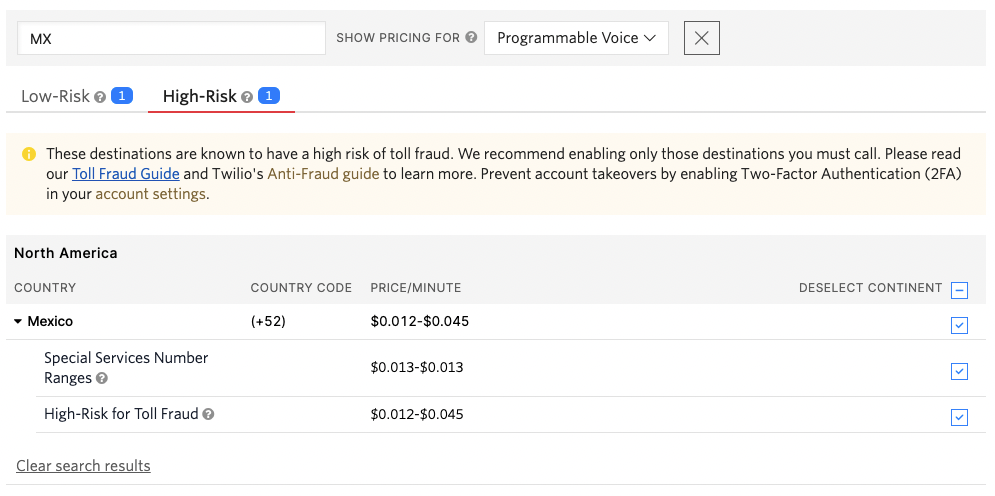Click the MX search input field
The width and height of the screenshot is (995, 496).
click(172, 38)
